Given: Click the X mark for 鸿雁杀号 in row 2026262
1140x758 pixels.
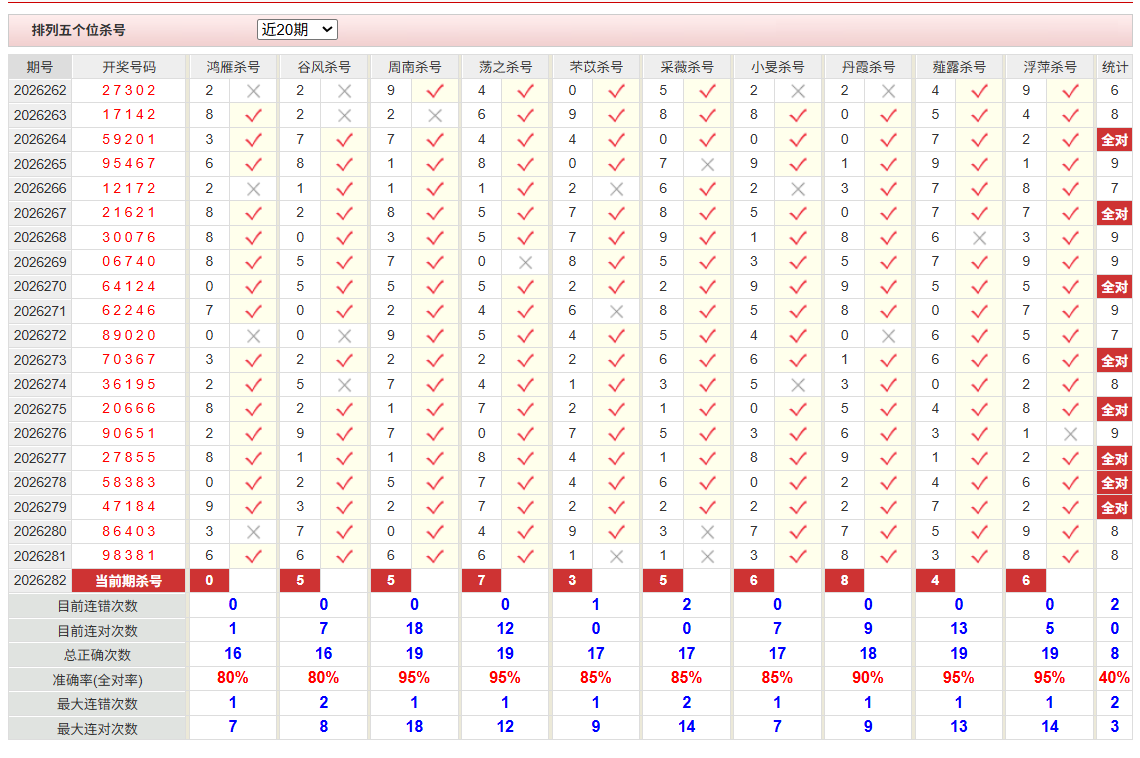Looking at the screenshot, I should [253, 92].
